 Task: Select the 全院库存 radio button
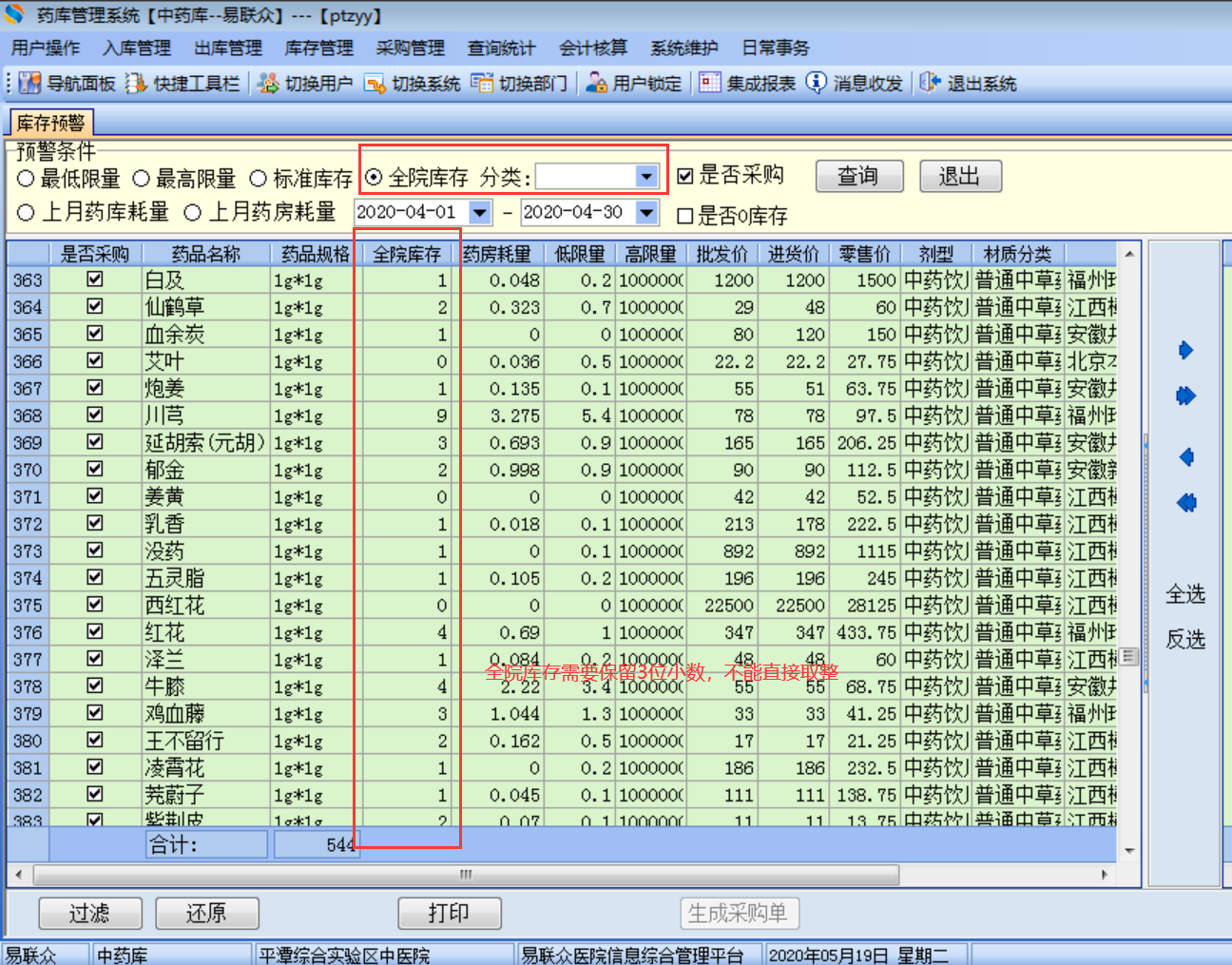(375, 178)
